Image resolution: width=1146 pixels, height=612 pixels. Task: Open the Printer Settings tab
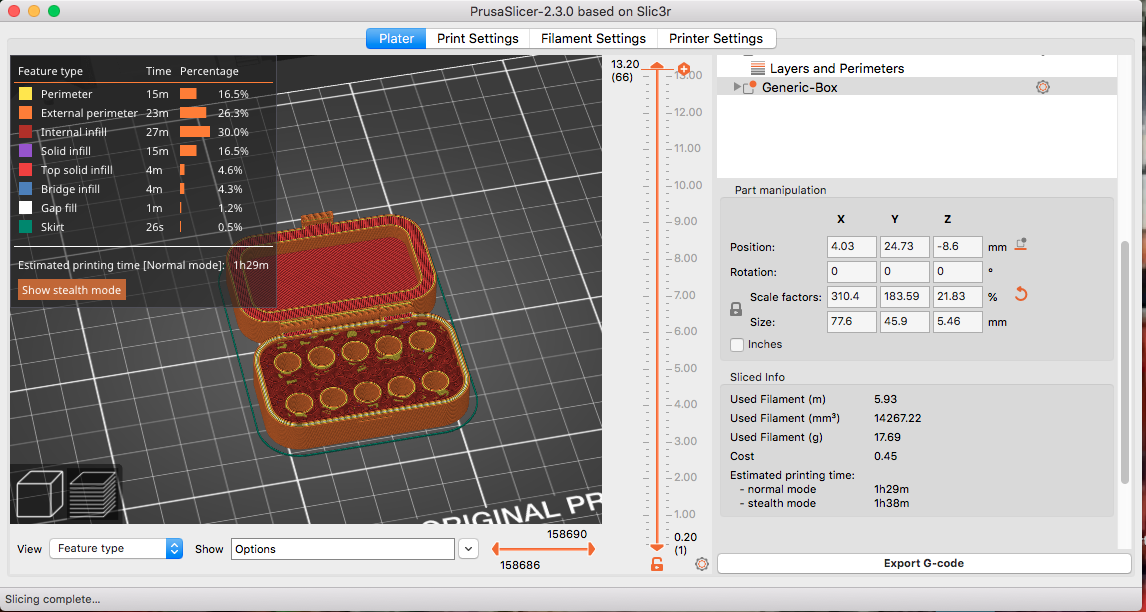point(716,39)
